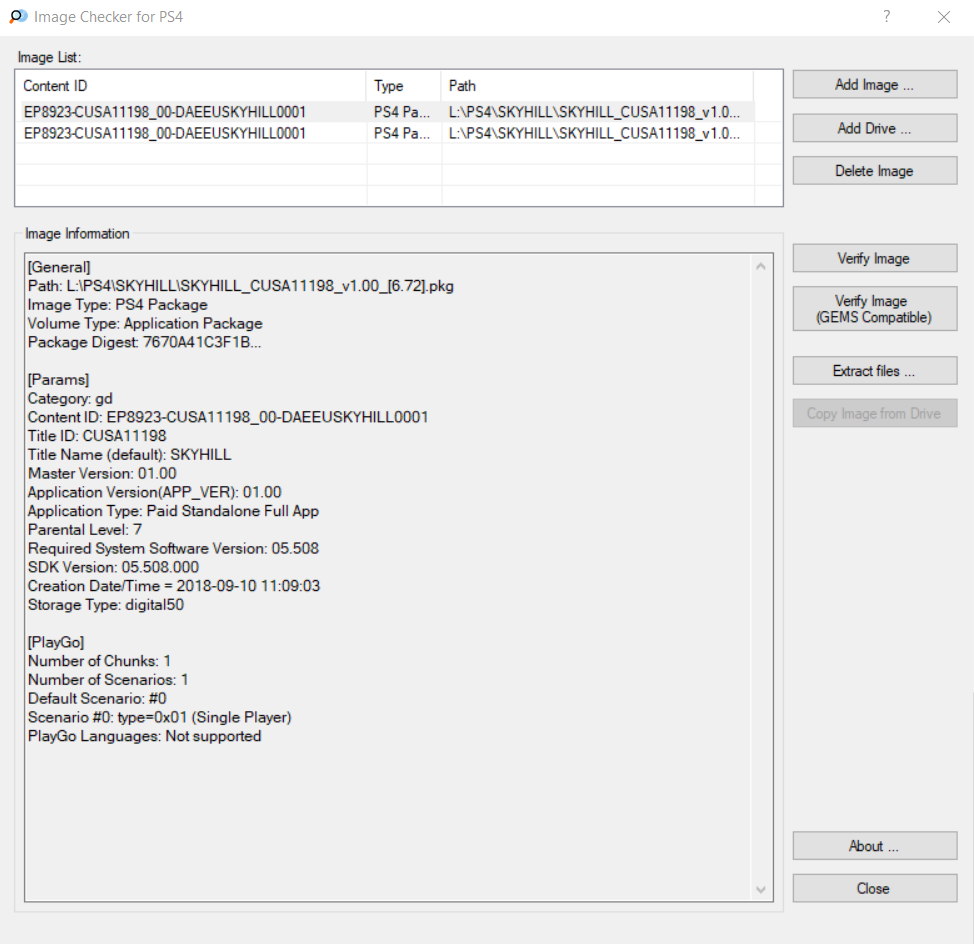Click the [PlayGo] section heading
The image size is (974, 944).
(x=56, y=642)
